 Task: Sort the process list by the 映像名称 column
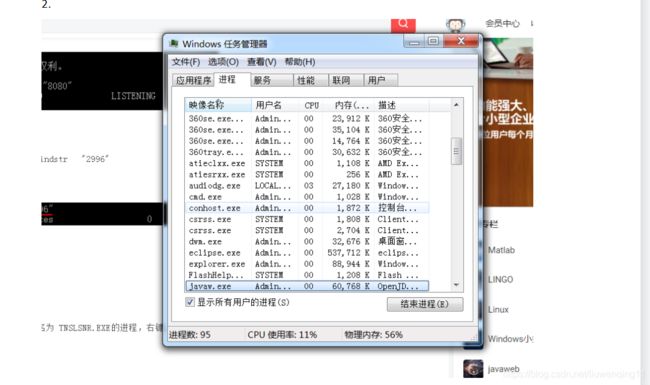click(218, 105)
